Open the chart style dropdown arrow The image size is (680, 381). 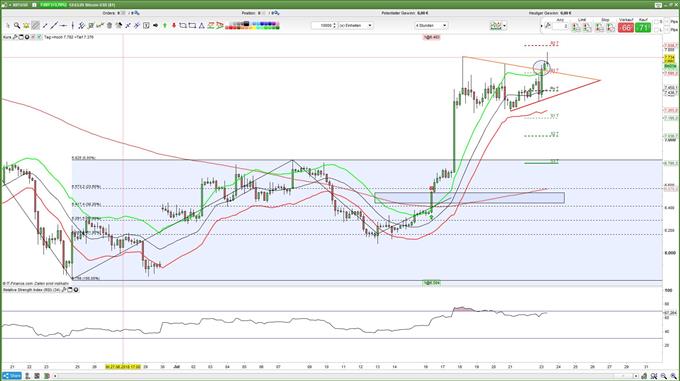(504, 26)
